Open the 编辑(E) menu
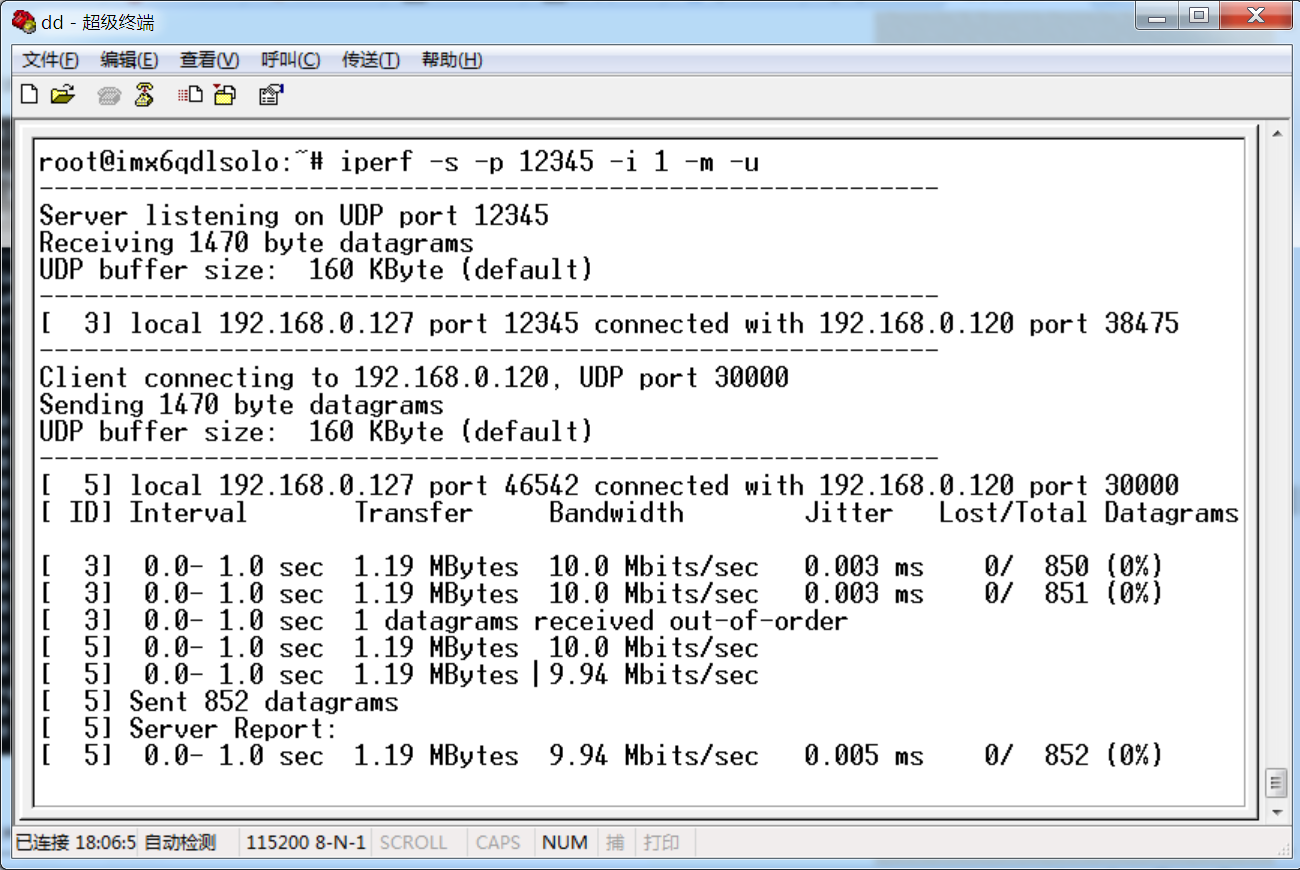 [130, 60]
